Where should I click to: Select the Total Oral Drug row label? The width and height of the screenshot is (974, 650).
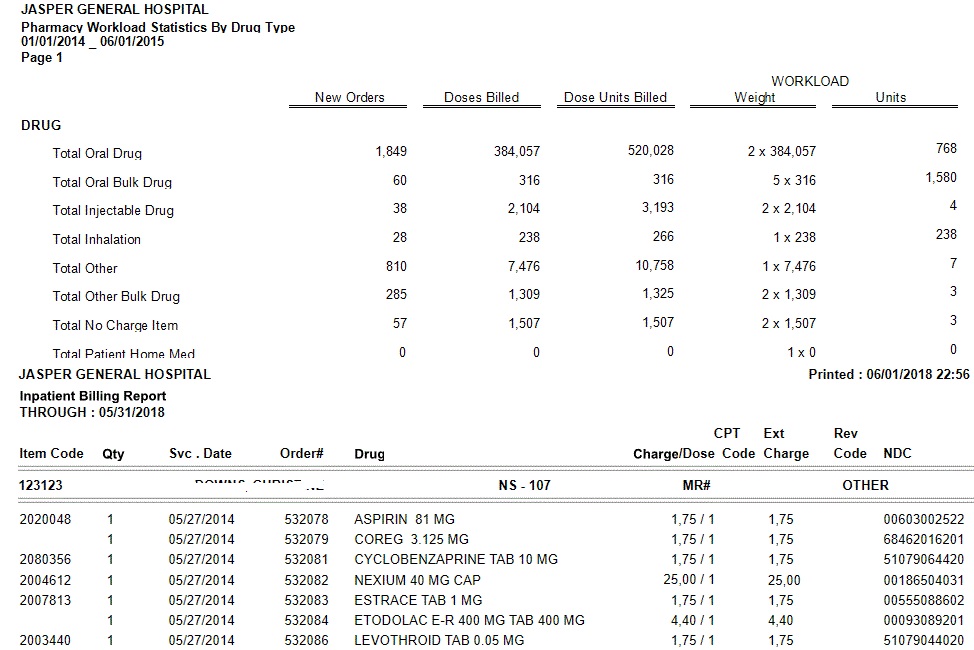[97, 153]
